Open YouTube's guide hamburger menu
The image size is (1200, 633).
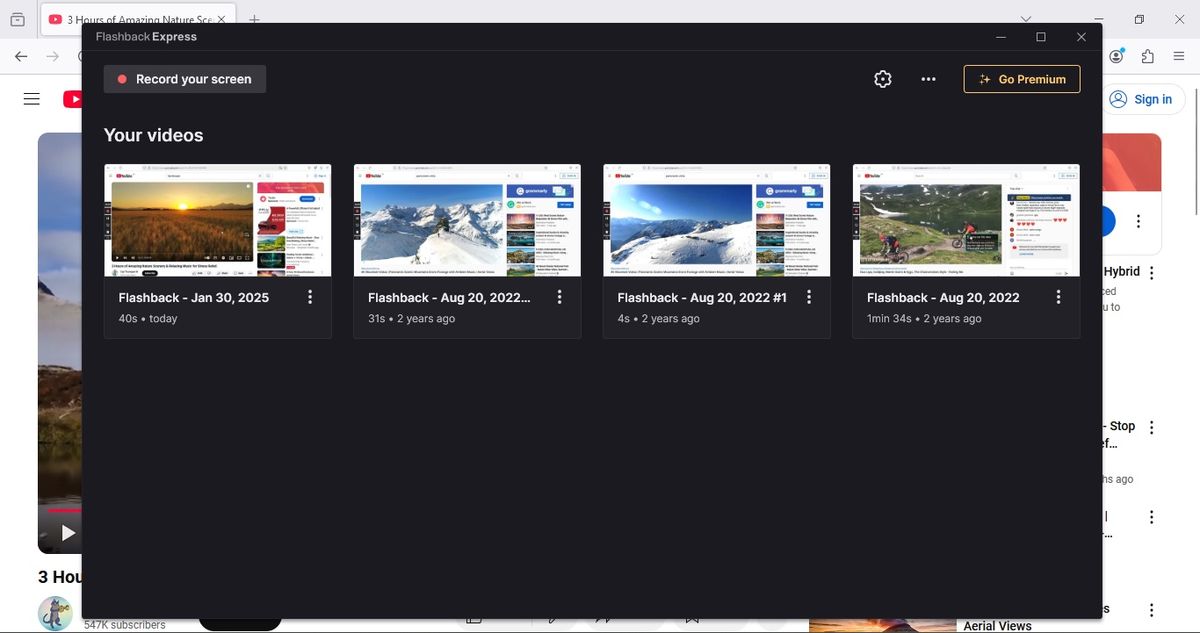31,98
